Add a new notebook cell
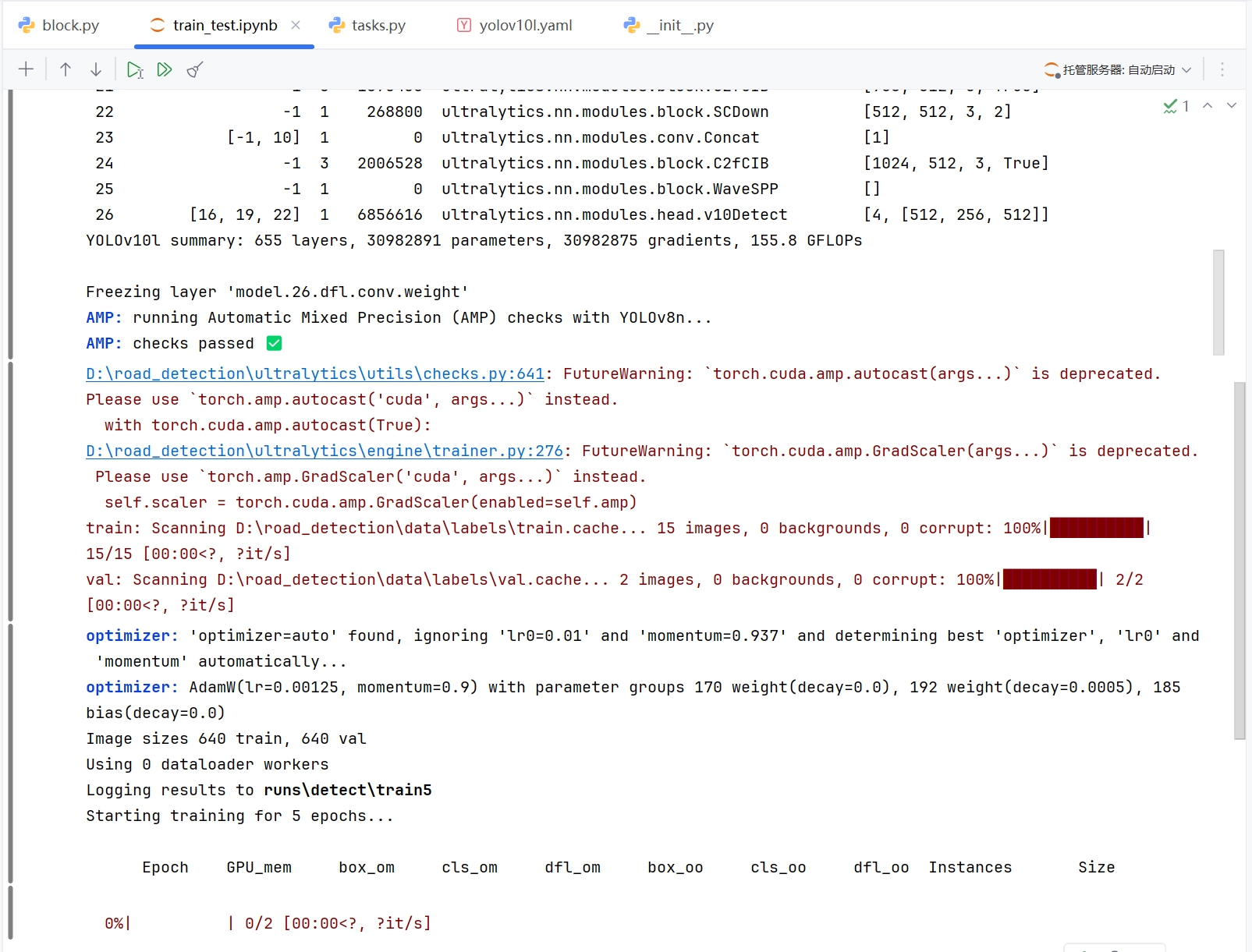The width and height of the screenshot is (1252, 952). 26,69
